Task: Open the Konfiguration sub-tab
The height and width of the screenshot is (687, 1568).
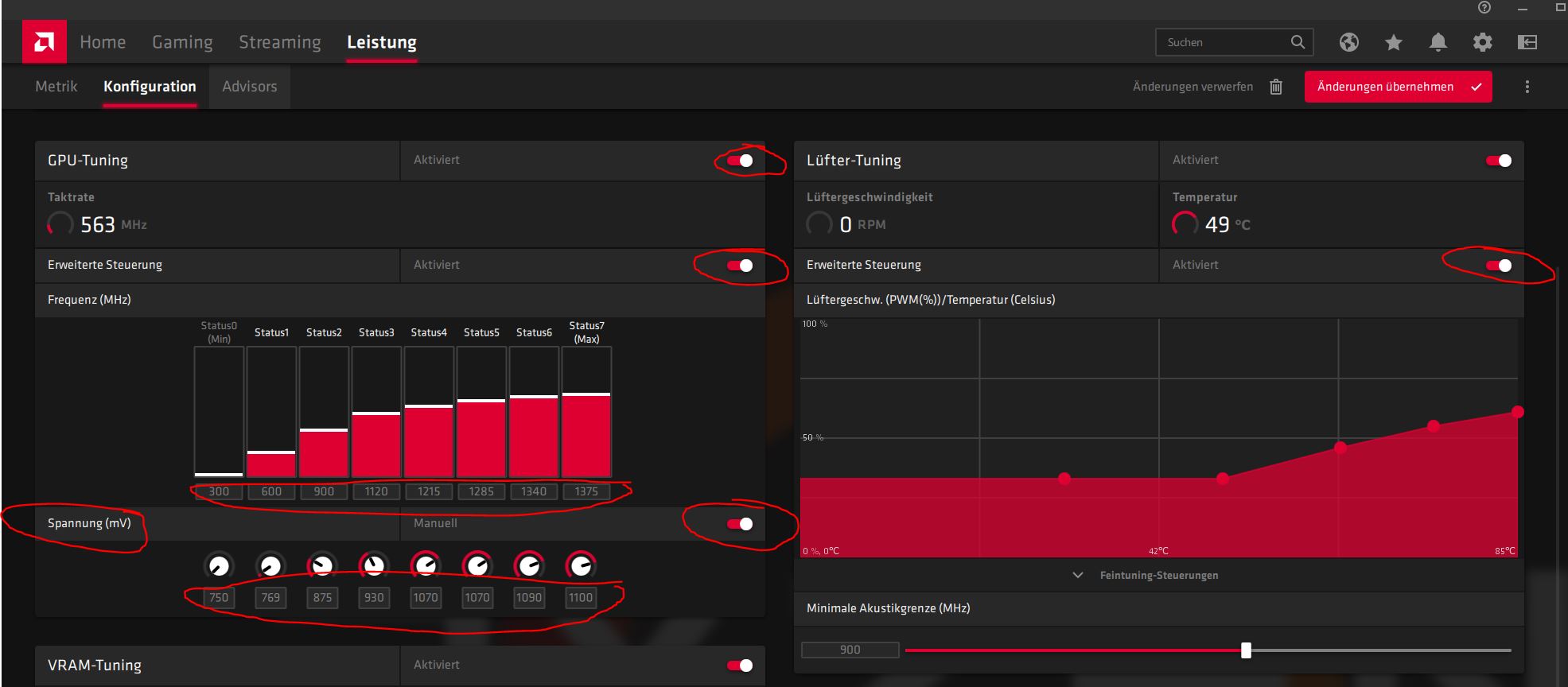Action: (x=150, y=86)
